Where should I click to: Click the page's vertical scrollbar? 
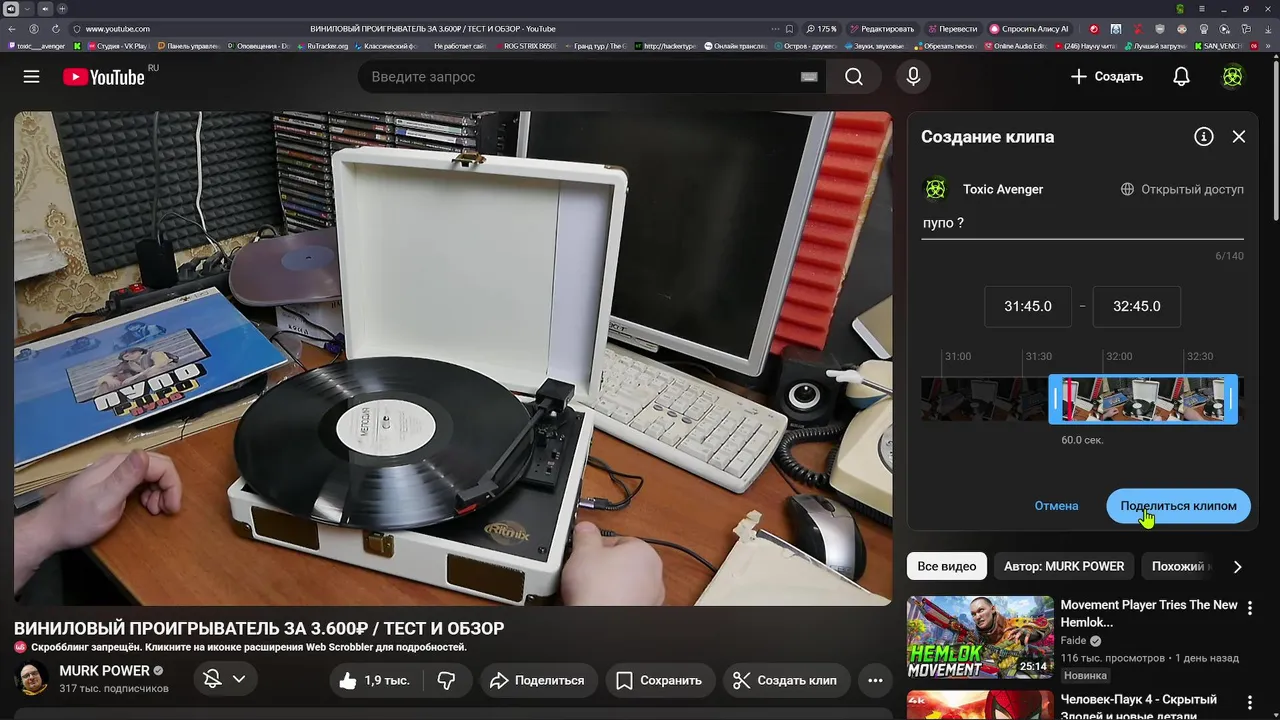pos(1275,140)
